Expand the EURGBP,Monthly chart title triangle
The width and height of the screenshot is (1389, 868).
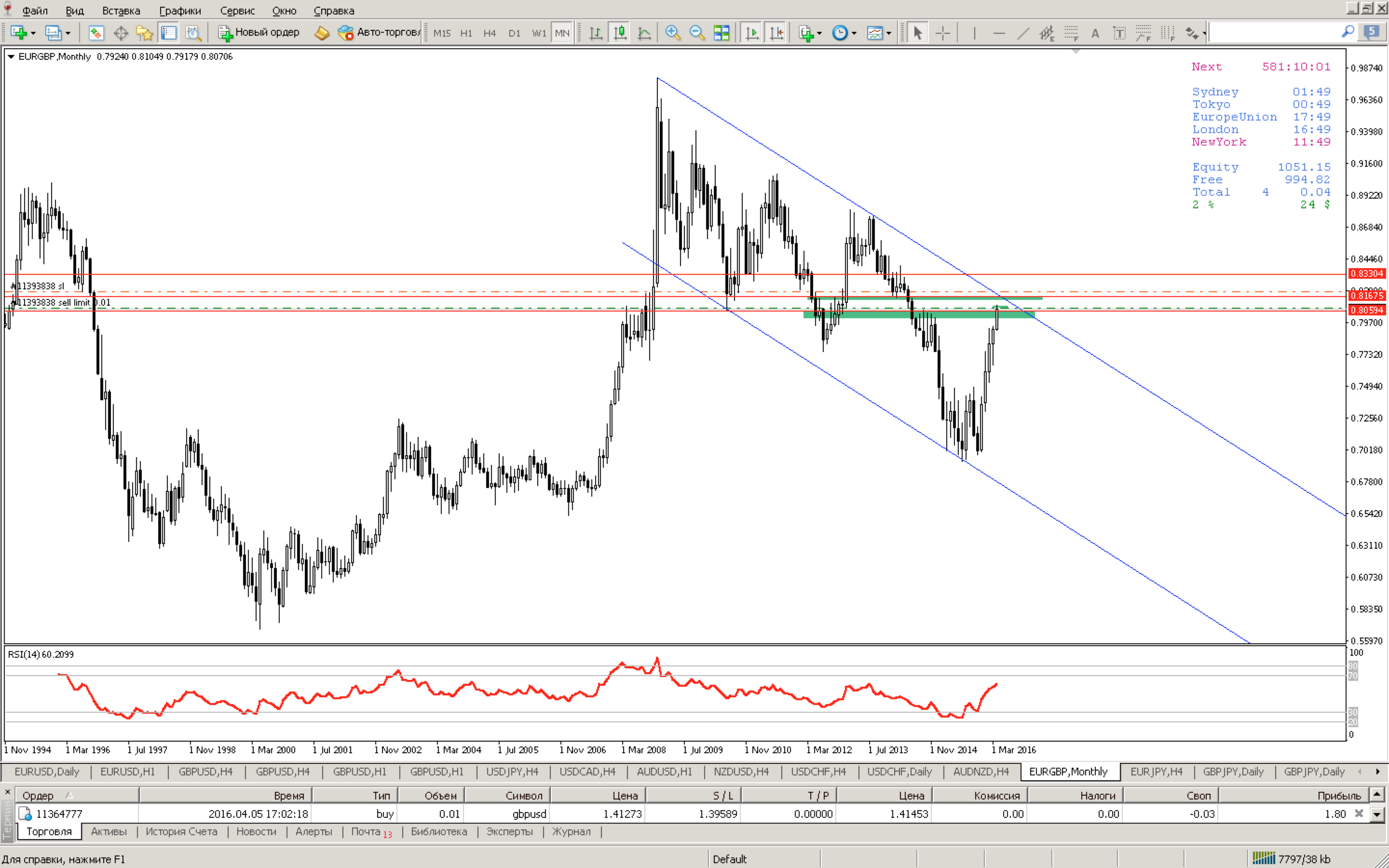pos(11,56)
